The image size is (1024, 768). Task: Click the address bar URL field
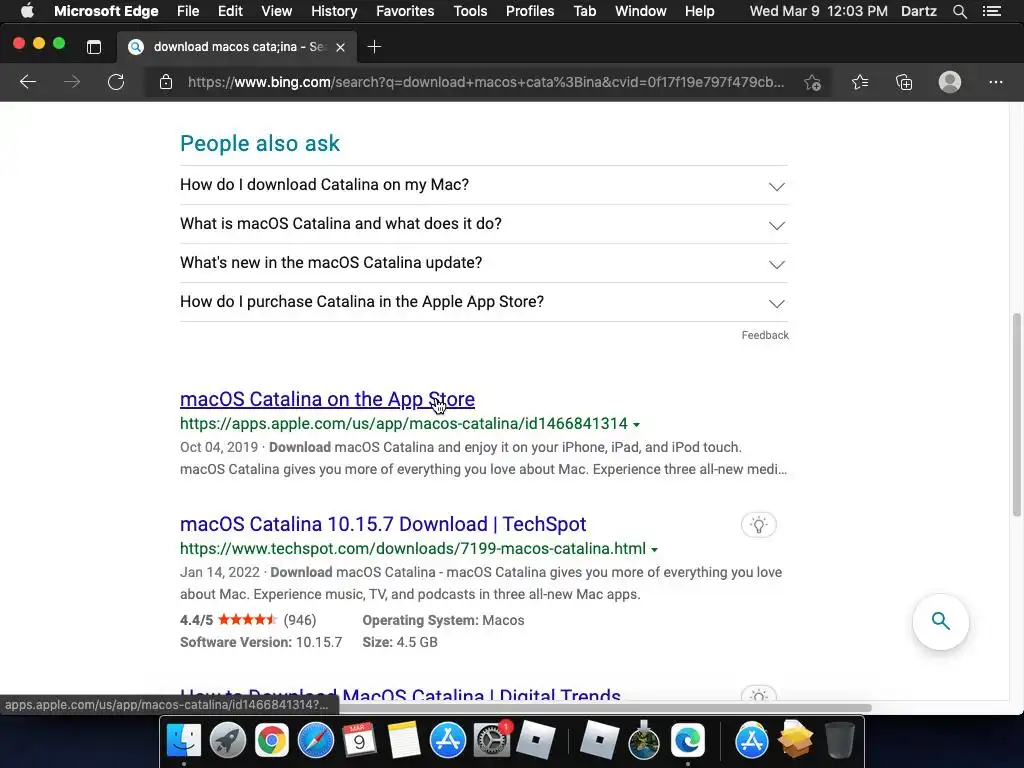pyautogui.click(x=486, y=82)
